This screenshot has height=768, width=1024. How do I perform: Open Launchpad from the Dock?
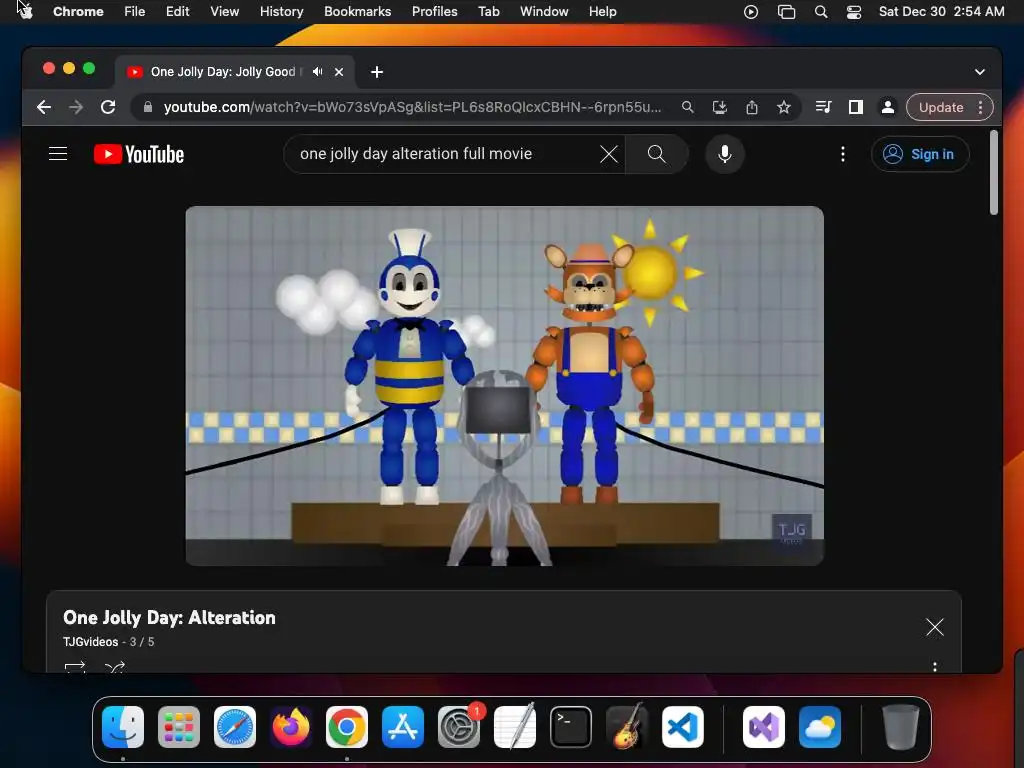179,727
